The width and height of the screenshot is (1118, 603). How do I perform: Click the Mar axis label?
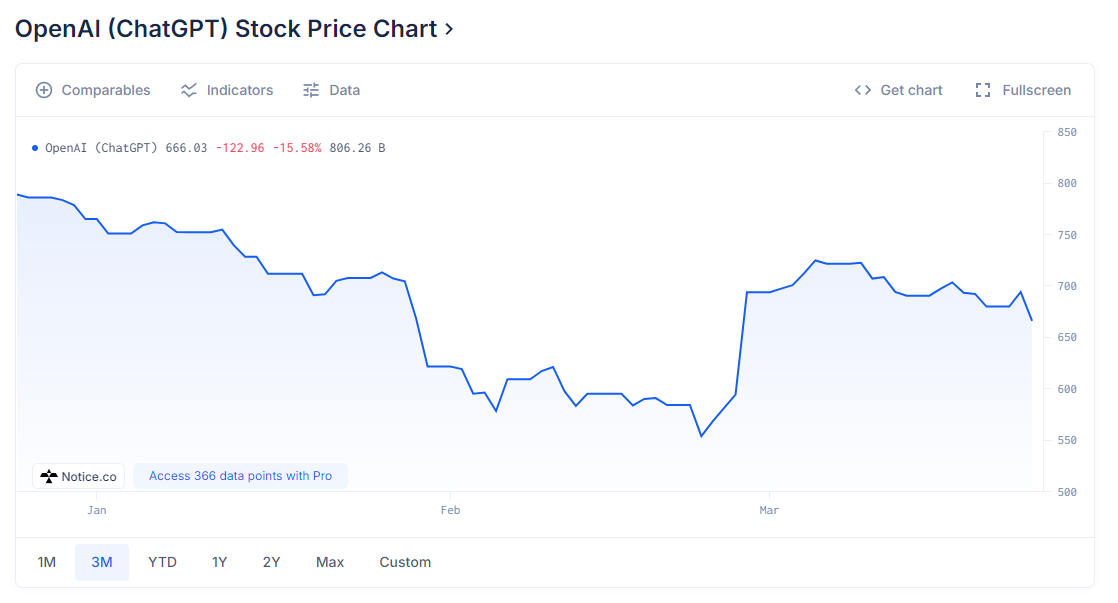pos(769,510)
